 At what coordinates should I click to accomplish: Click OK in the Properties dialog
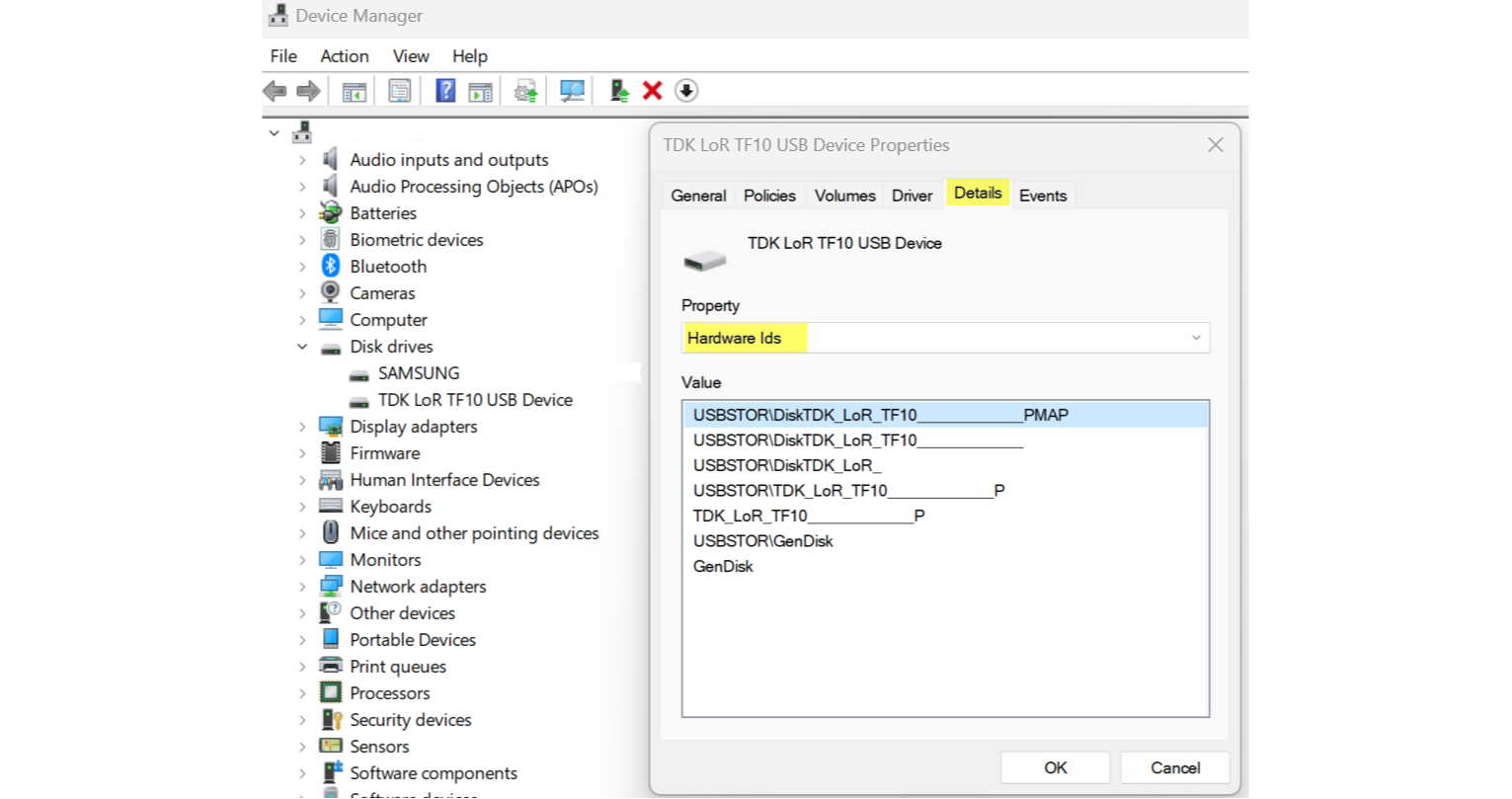pyautogui.click(x=1056, y=767)
